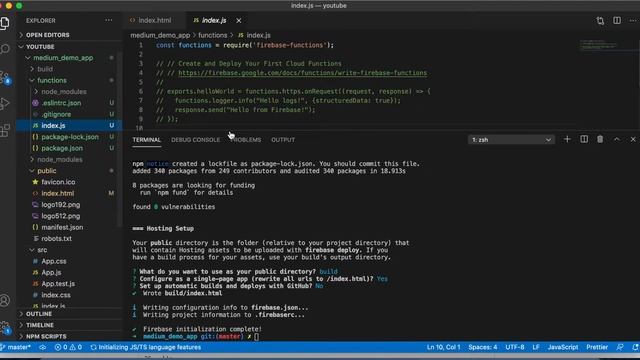Open package.json in the explorer
Screen dimensions: 640x360
coord(62,148)
